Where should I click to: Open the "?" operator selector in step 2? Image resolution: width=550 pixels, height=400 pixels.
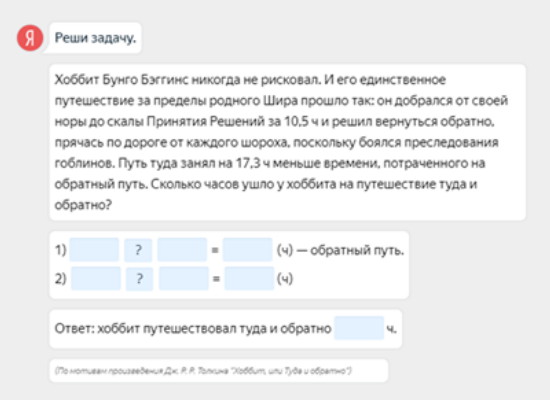tap(140, 279)
